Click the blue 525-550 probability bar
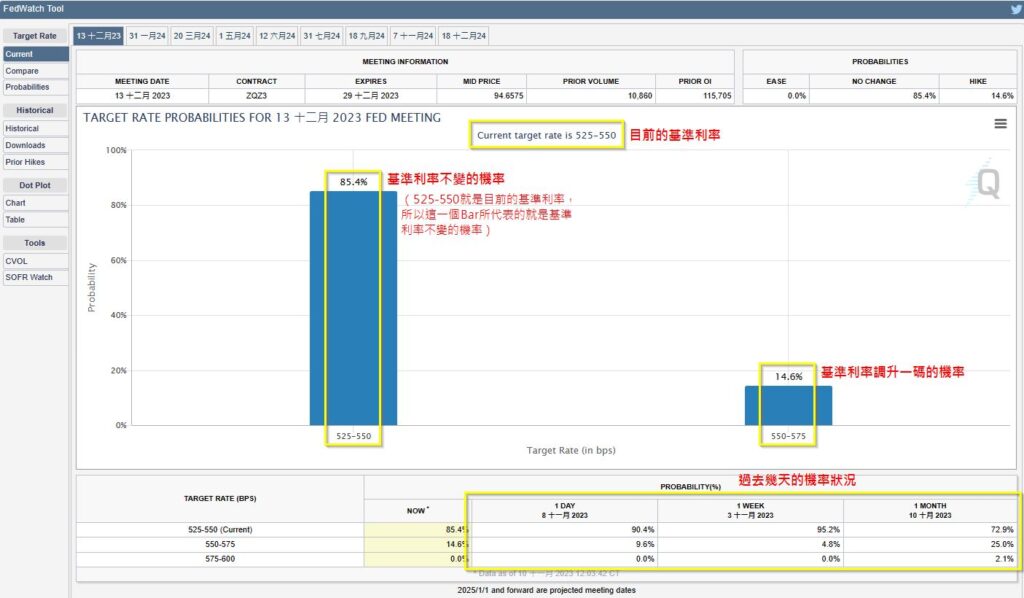Viewport: 1024px width, 598px height. 353,308
